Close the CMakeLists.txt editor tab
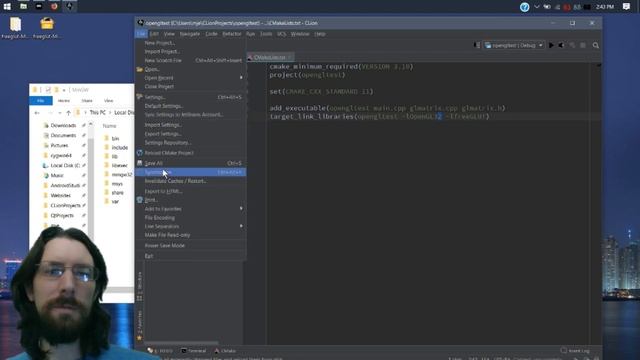 [289, 58]
